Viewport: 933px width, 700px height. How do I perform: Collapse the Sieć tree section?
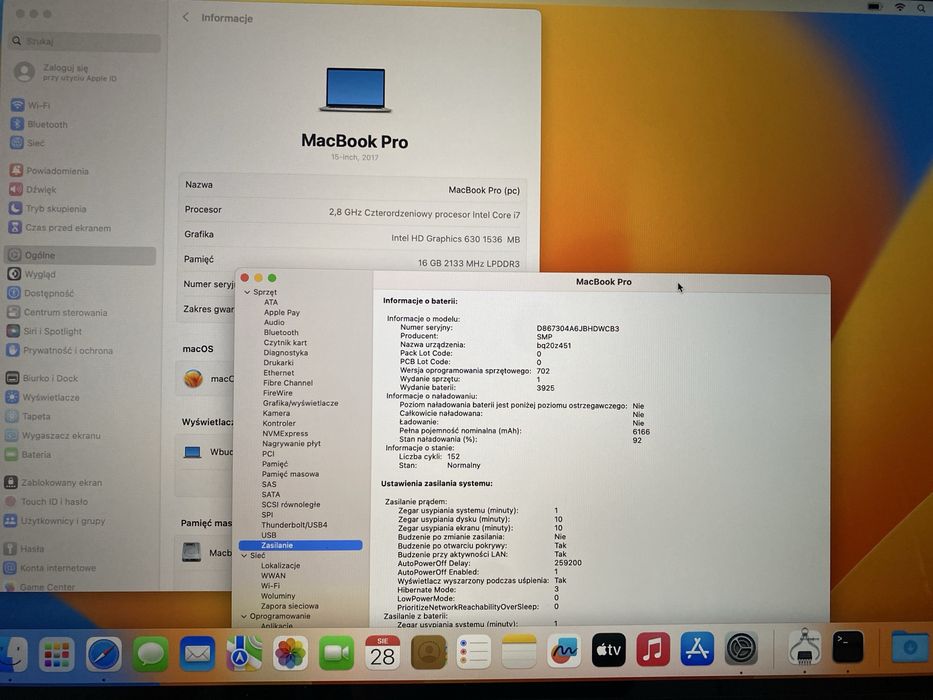pyautogui.click(x=245, y=555)
